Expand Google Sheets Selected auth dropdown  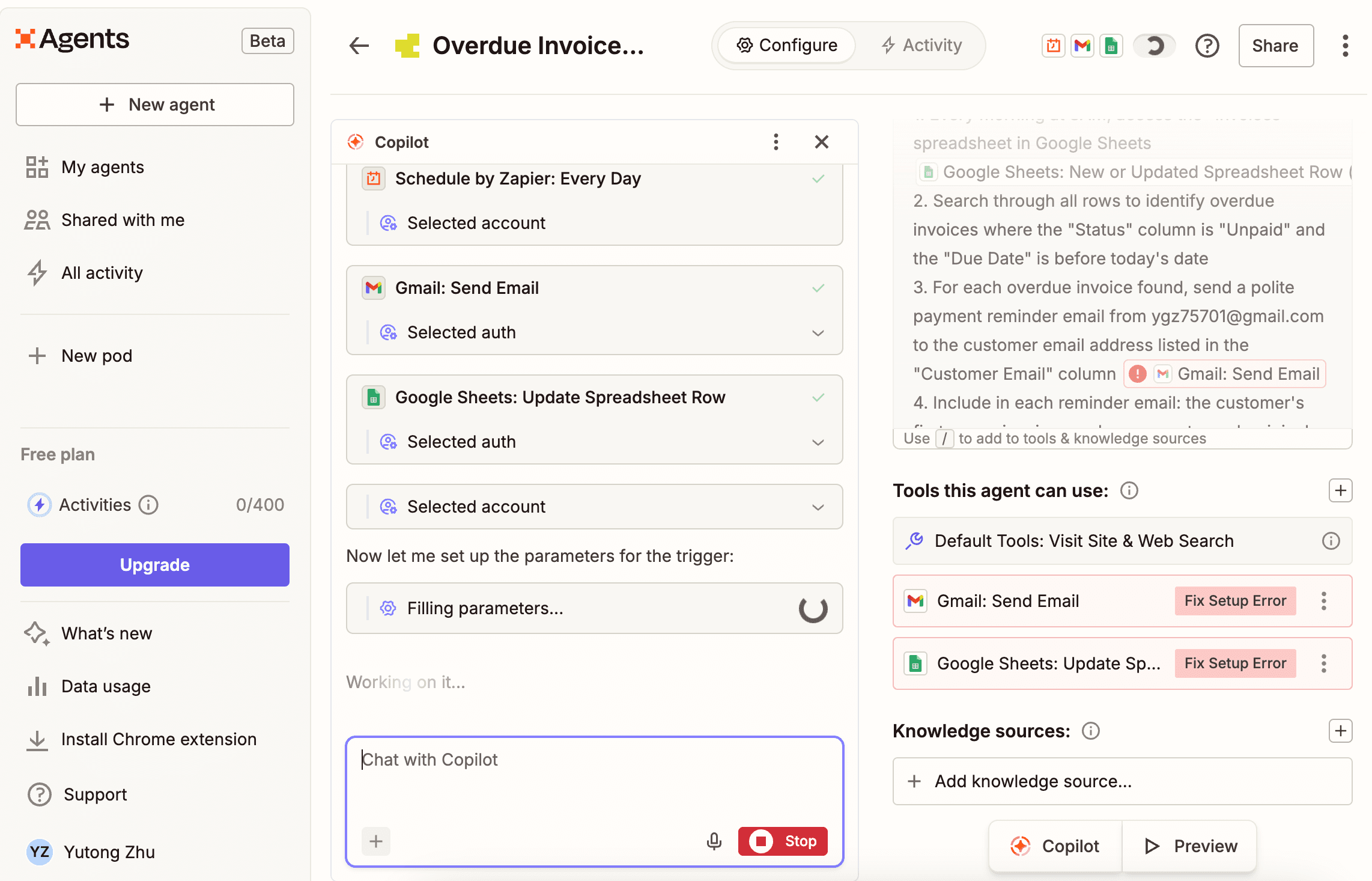click(818, 442)
